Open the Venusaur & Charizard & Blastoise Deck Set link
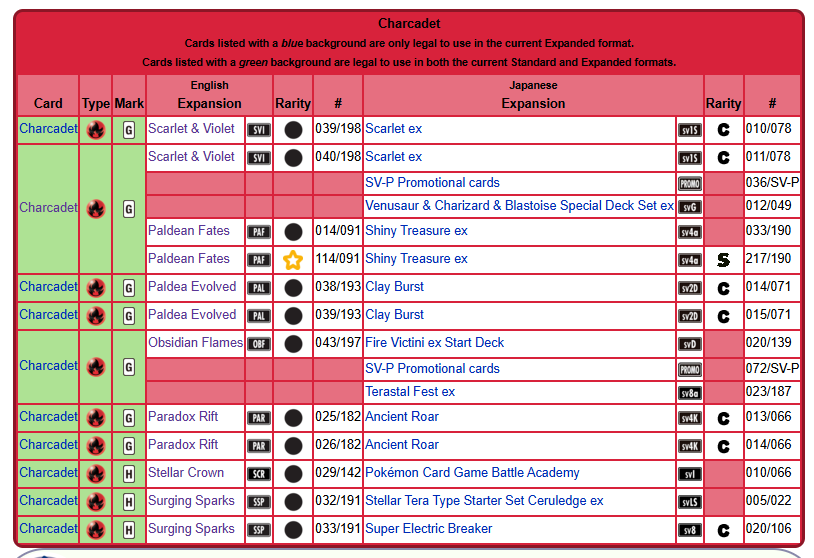Screen dimensions: 814x558 [520, 206]
